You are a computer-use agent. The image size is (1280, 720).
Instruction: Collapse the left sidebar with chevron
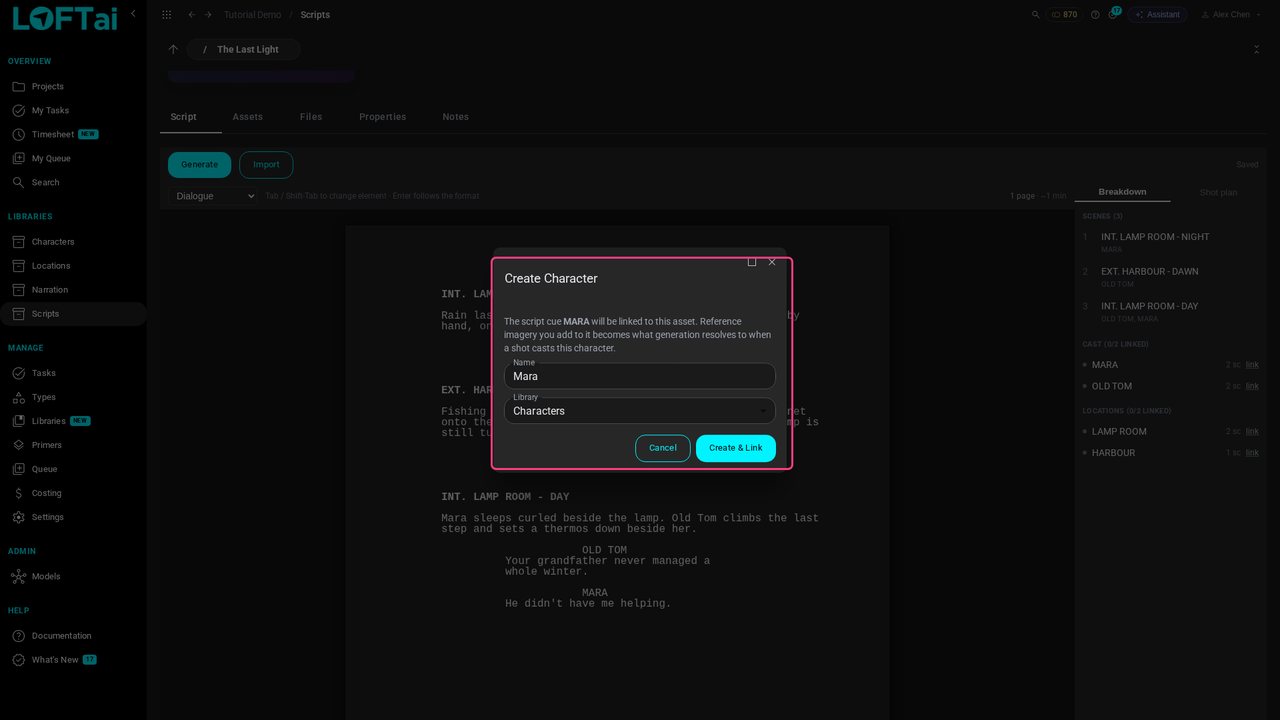134,14
